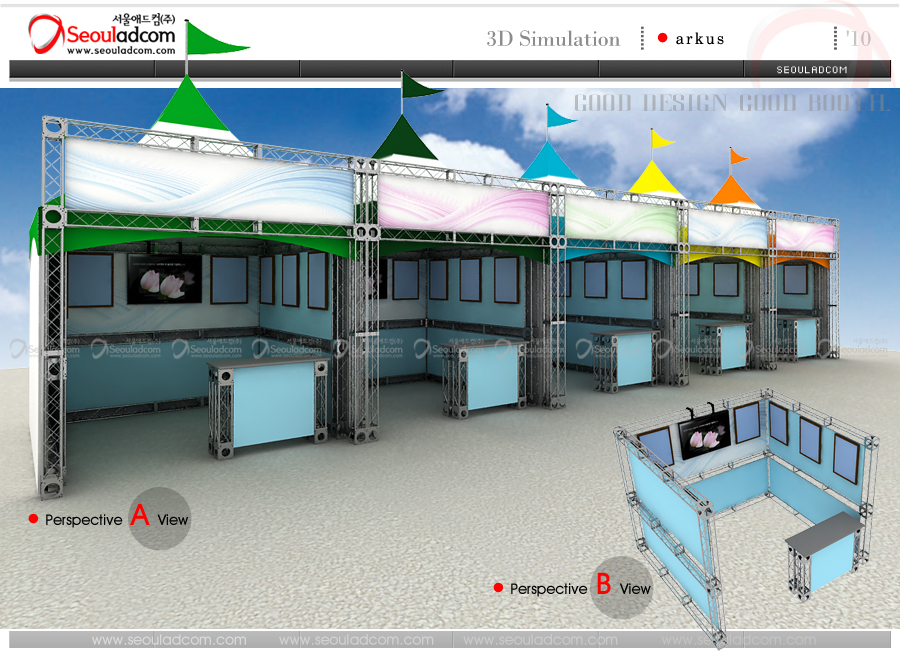
Task: Select the cyan flag on the third booth
Action: click(x=561, y=117)
